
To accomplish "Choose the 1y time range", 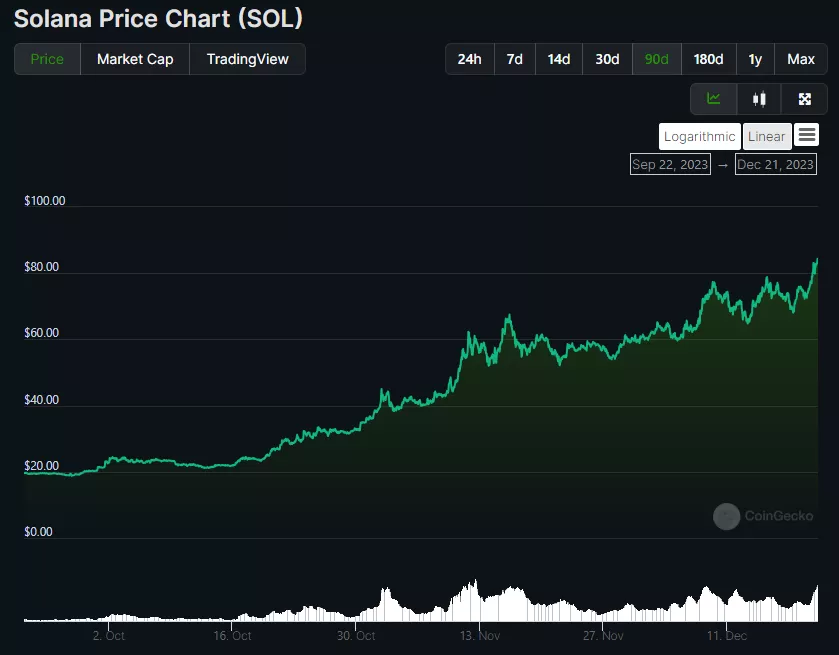I will pos(755,59).
